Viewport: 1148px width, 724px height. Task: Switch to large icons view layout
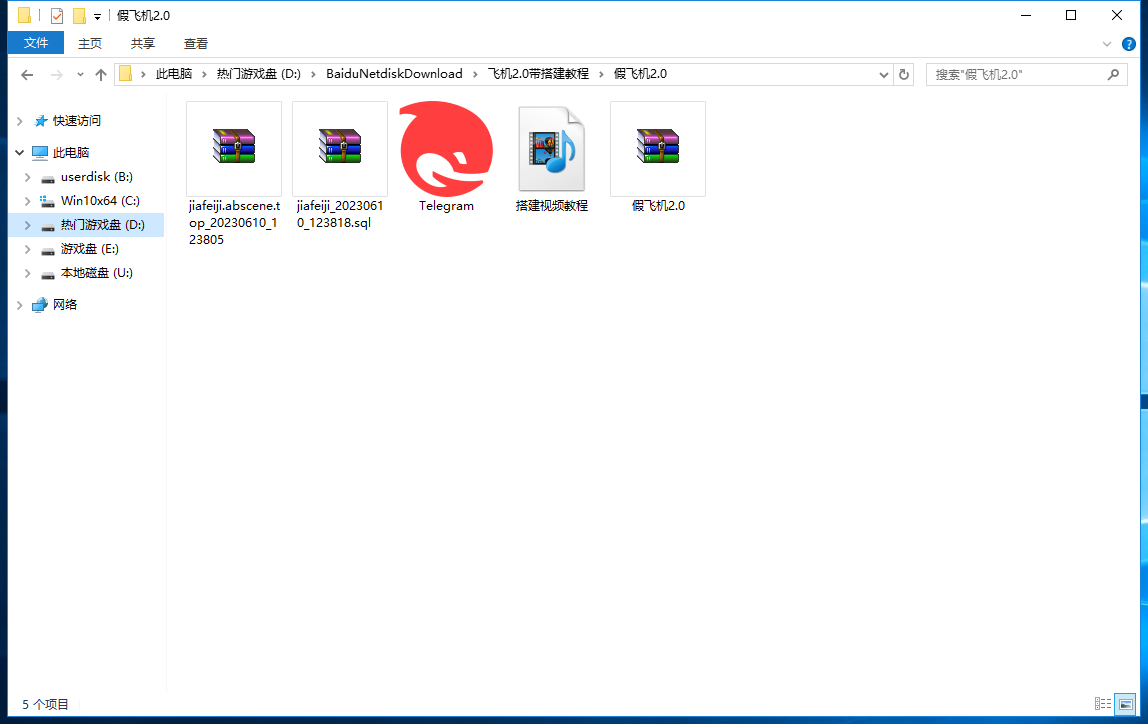(x=1125, y=704)
